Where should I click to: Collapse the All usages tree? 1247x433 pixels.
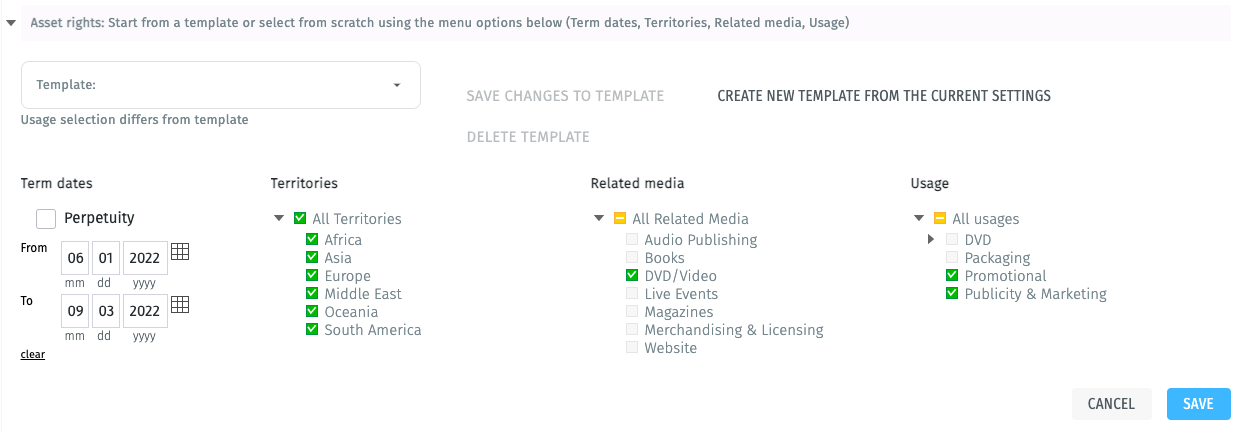[918, 218]
